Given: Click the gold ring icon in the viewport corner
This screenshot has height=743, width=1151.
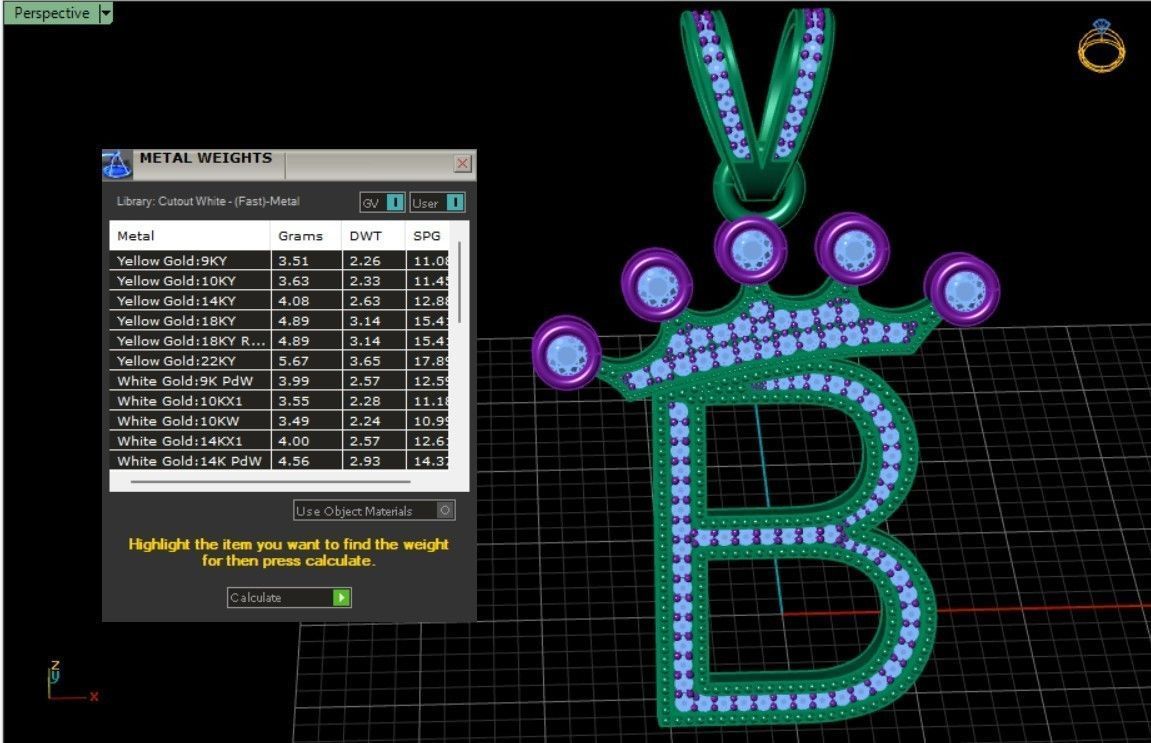Looking at the screenshot, I should tap(1100, 46).
